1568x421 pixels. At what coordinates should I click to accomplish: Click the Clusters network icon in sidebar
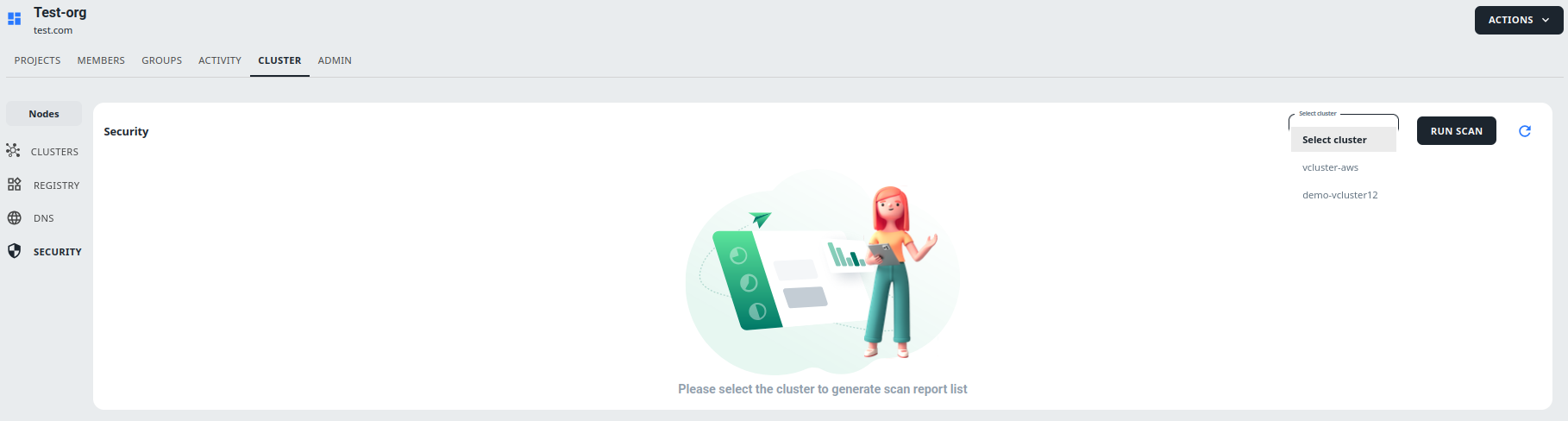(13, 150)
